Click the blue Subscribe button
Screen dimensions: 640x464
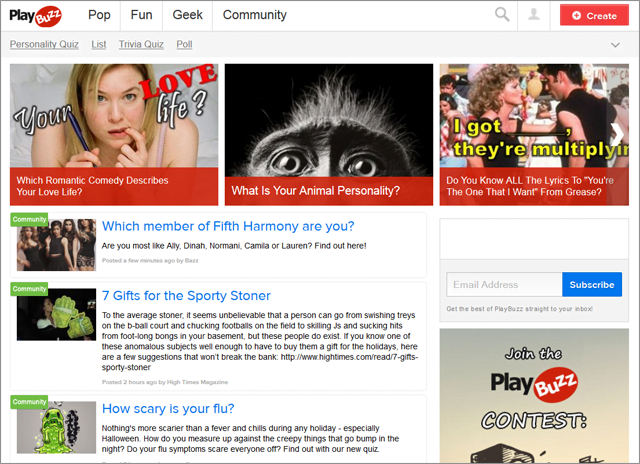pyautogui.click(x=592, y=284)
